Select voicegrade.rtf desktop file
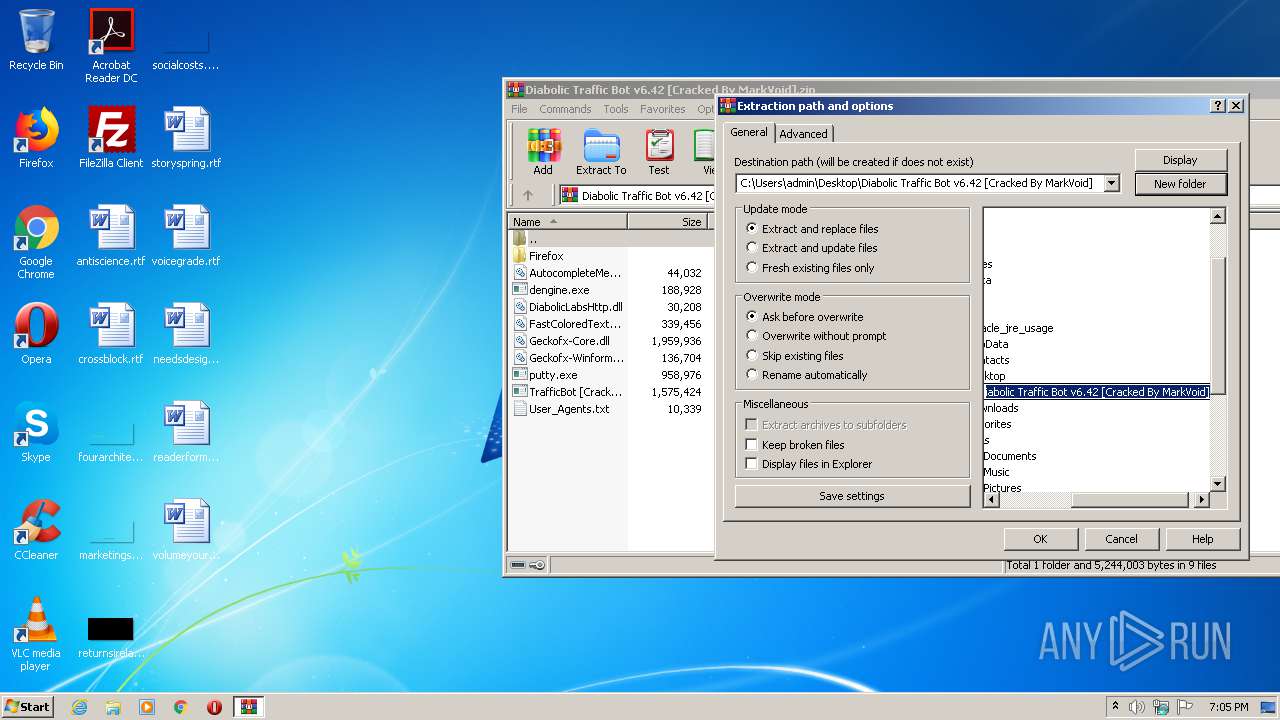 coord(186,236)
